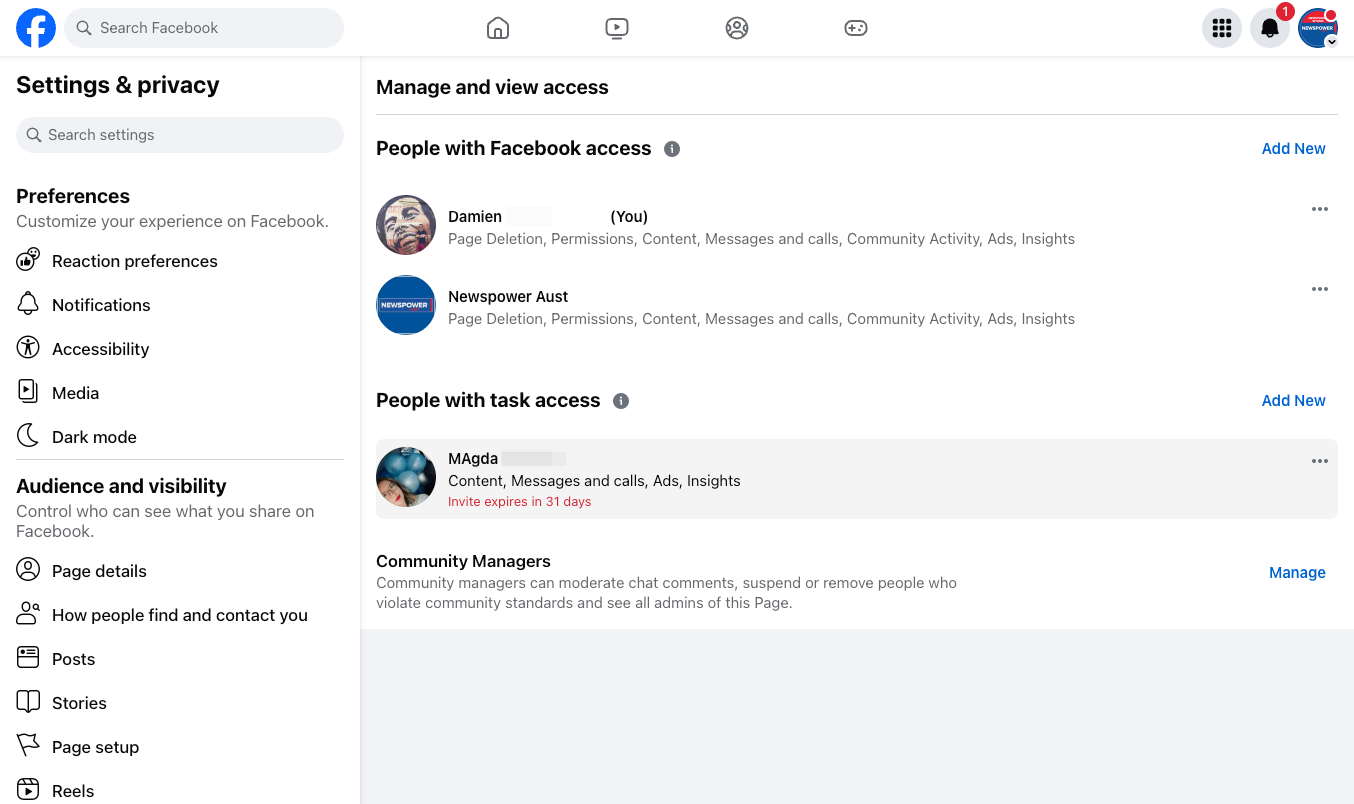Open Reels settings
This screenshot has width=1354, height=804.
[x=180, y=791]
